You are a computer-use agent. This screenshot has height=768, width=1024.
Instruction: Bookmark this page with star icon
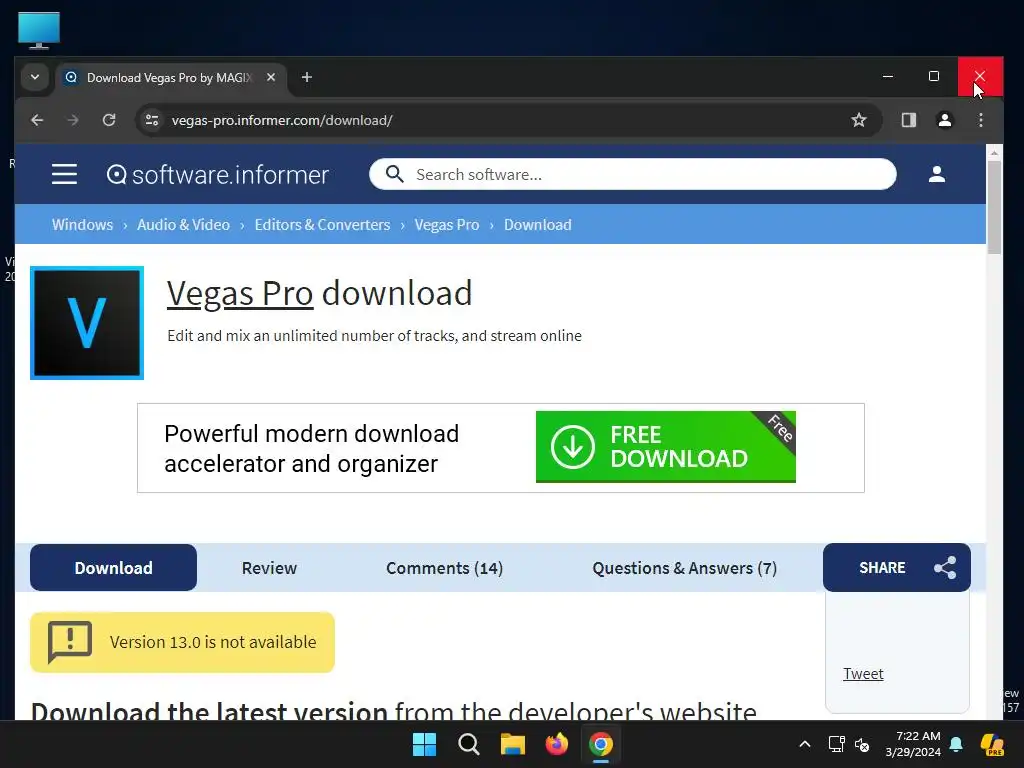859,120
